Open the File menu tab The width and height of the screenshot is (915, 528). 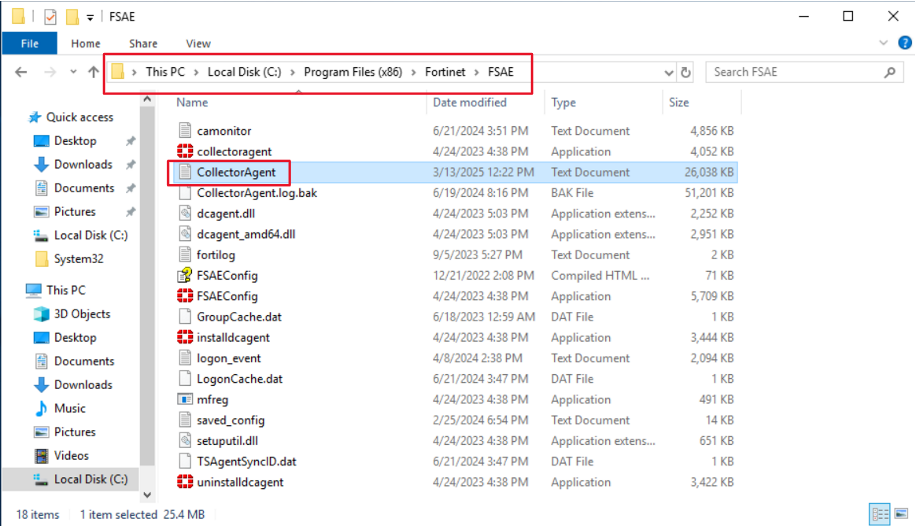click(30, 43)
